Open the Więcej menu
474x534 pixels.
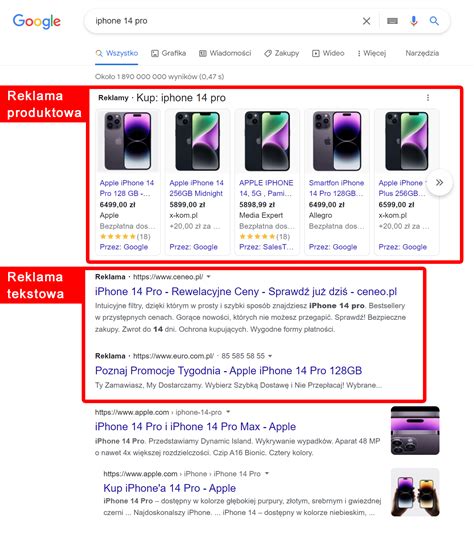pos(372,53)
